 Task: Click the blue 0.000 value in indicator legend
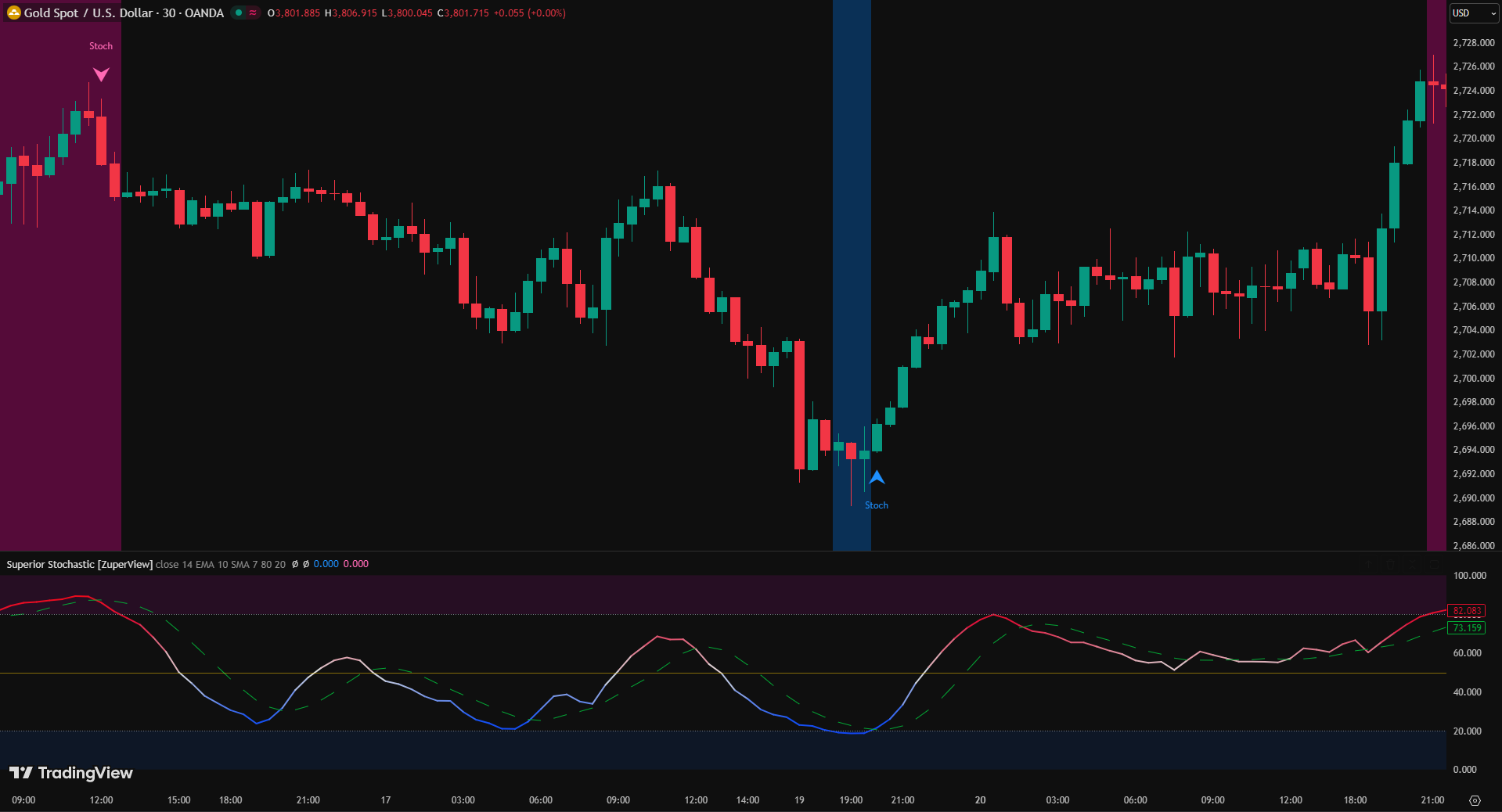tap(326, 564)
